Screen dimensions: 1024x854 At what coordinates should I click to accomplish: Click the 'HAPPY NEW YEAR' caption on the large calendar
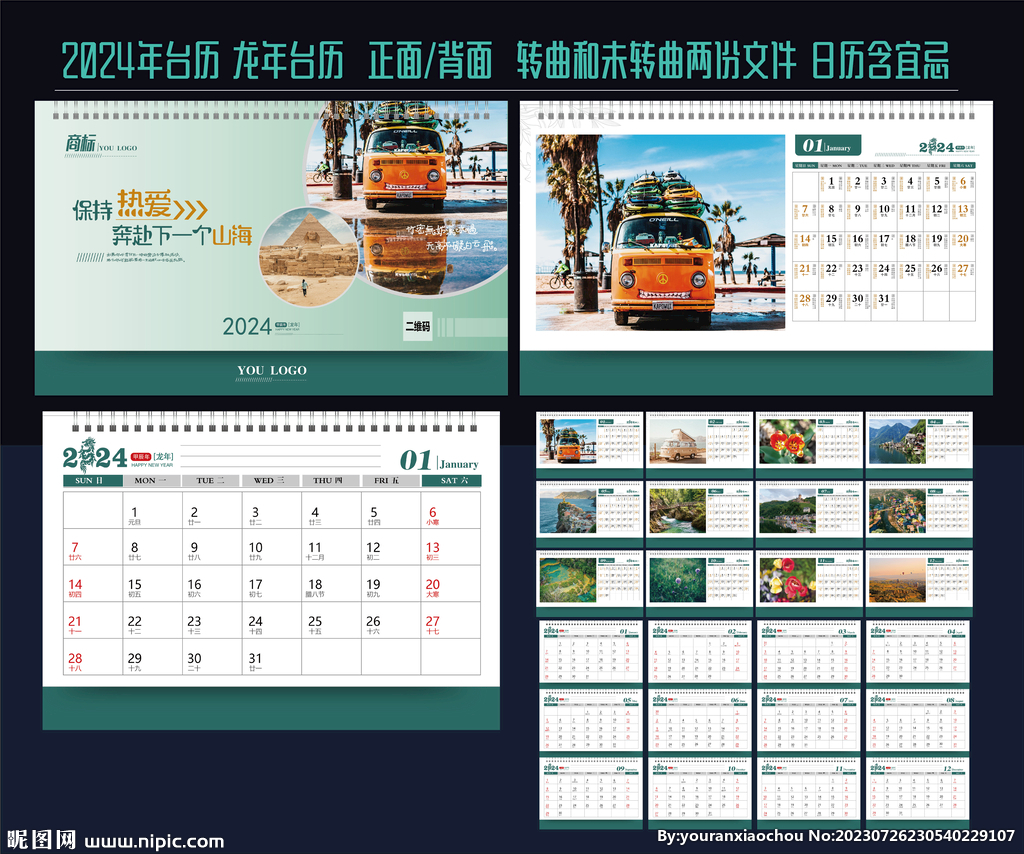point(152,465)
